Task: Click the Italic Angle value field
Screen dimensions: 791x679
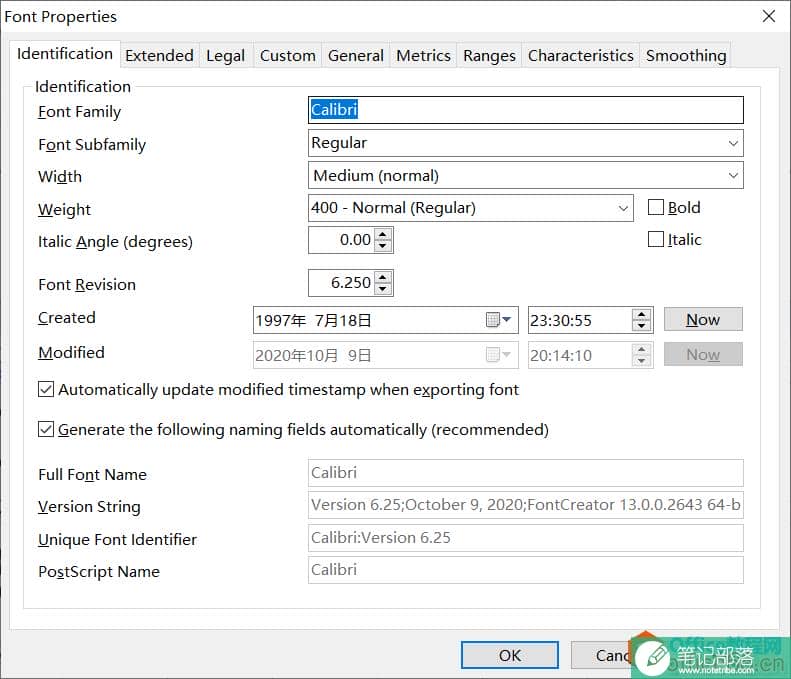Action: click(x=343, y=240)
